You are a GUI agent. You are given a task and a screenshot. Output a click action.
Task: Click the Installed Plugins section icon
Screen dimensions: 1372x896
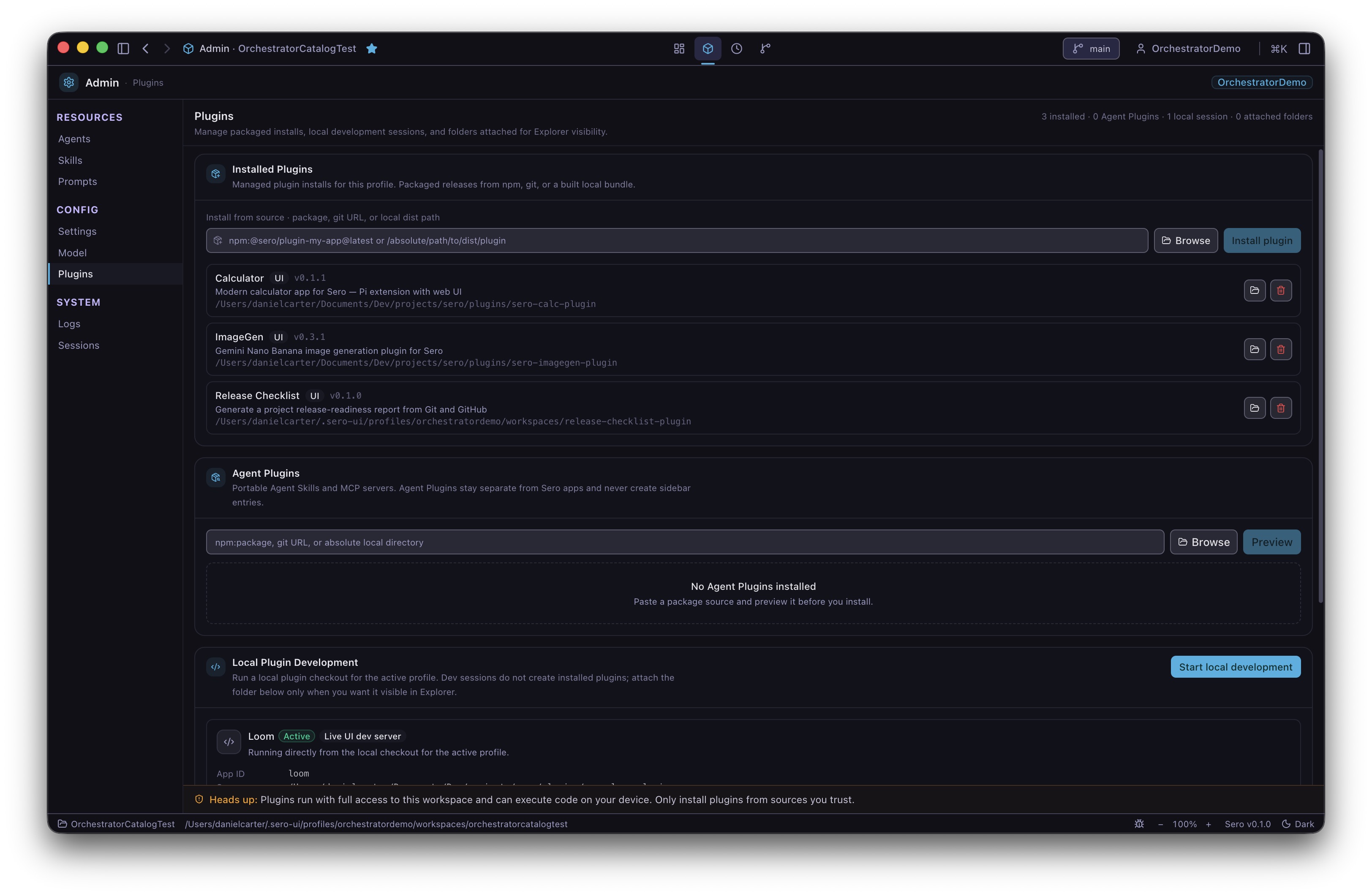pyautogui.click(x=215, y=174)
